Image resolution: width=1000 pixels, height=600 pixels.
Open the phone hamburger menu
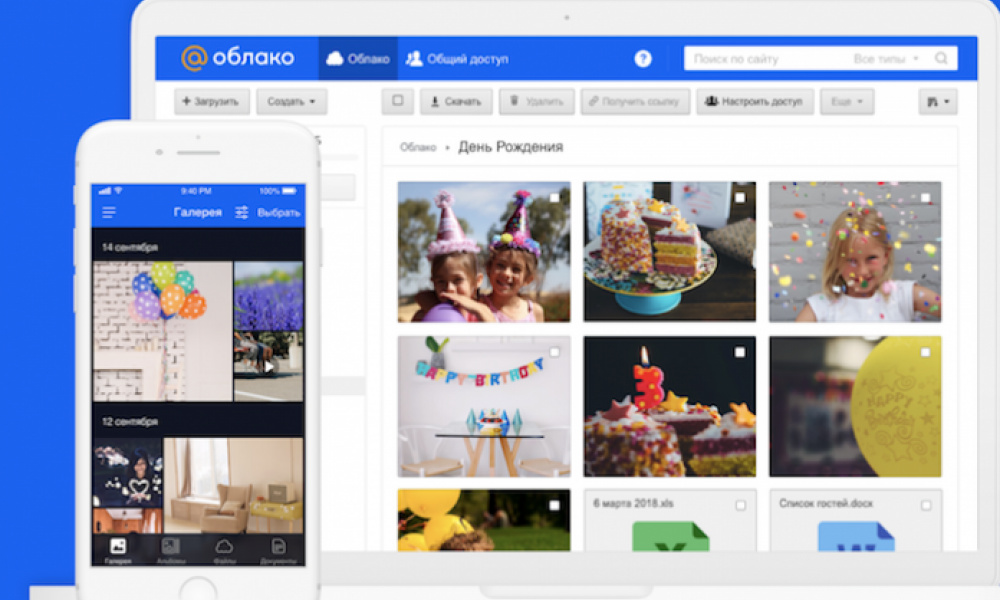click(109, 212)
